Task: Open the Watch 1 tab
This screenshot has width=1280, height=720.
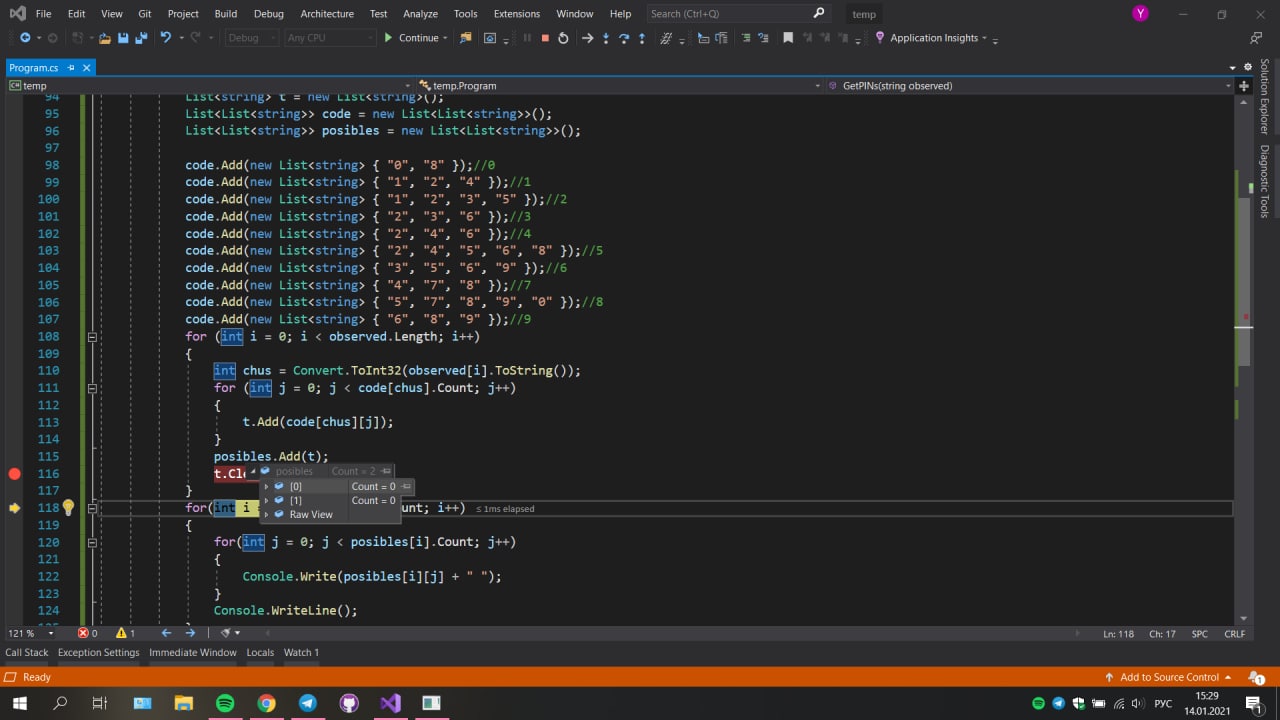Action: 301,652
